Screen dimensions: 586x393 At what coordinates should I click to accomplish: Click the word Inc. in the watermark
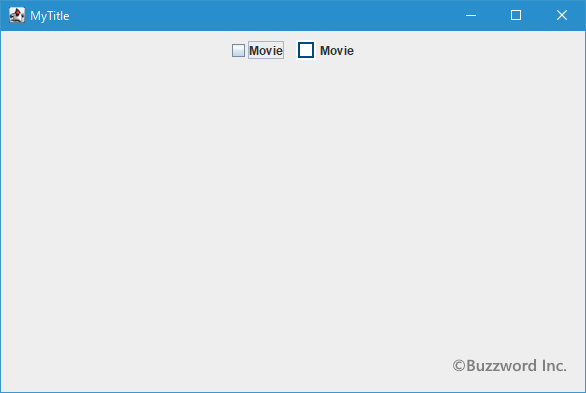click(x=554, y=366)
